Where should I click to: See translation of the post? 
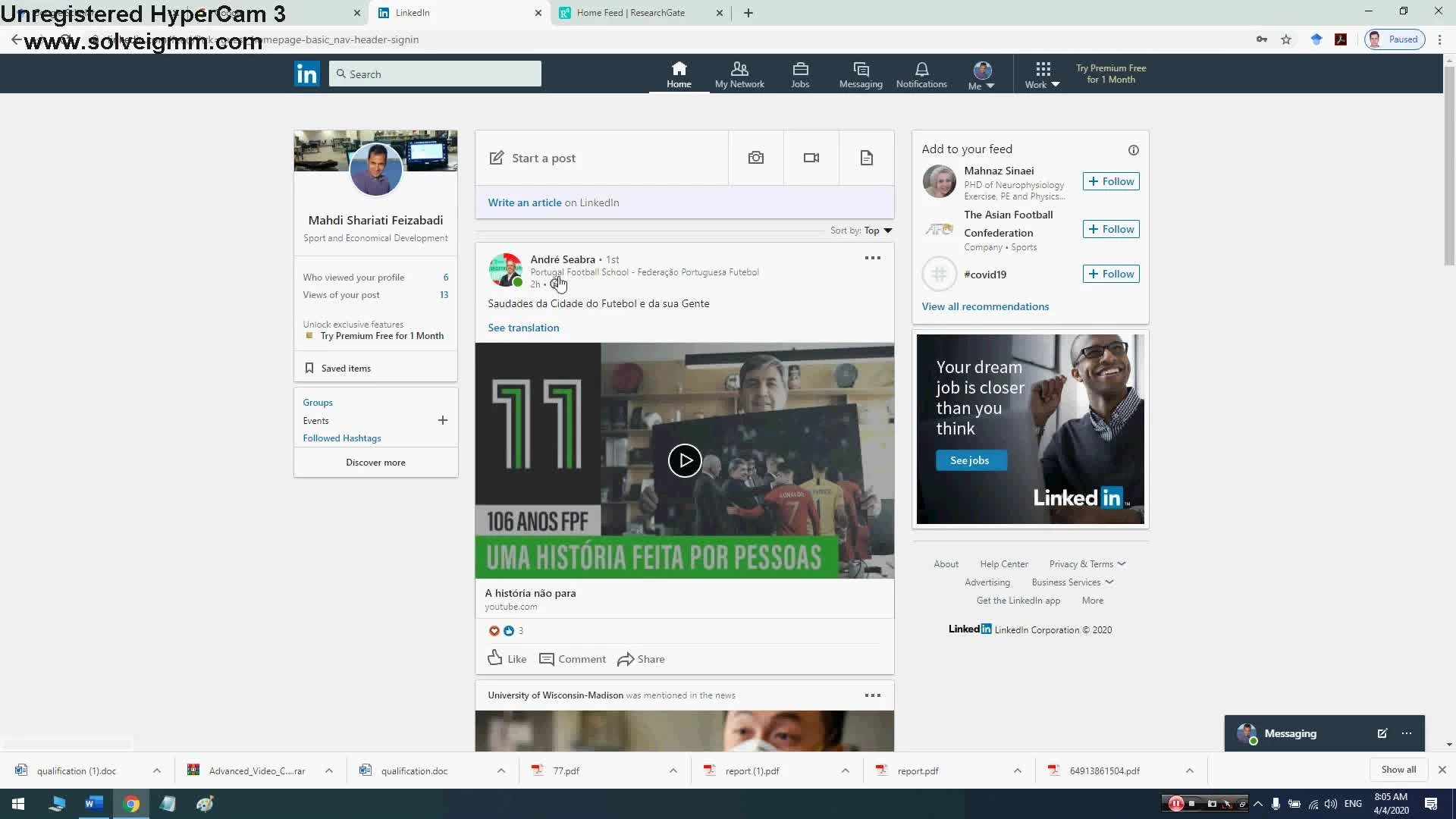(x=523, y=328)
